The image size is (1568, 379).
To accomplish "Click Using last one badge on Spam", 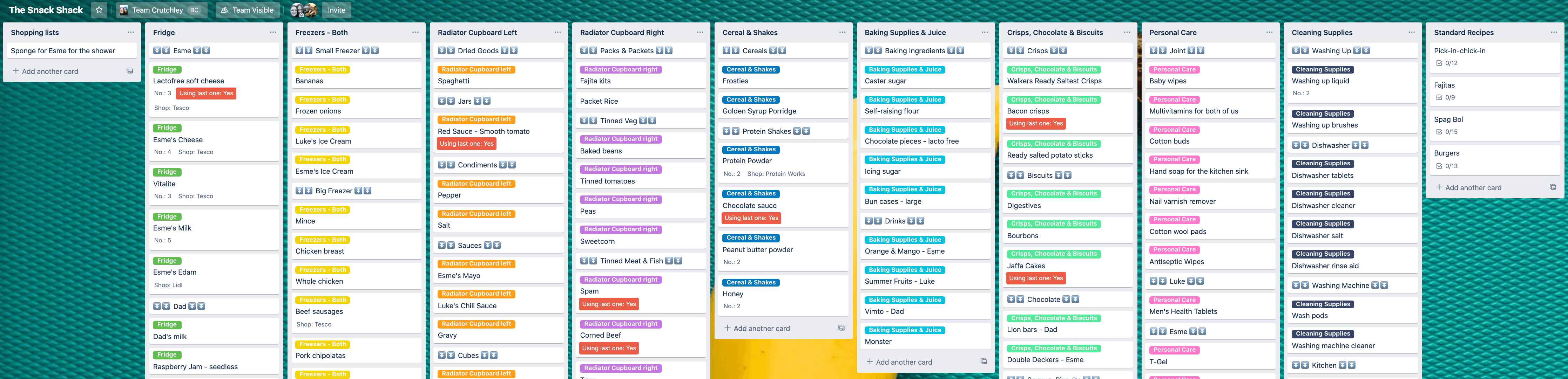I will pos(609,304).
